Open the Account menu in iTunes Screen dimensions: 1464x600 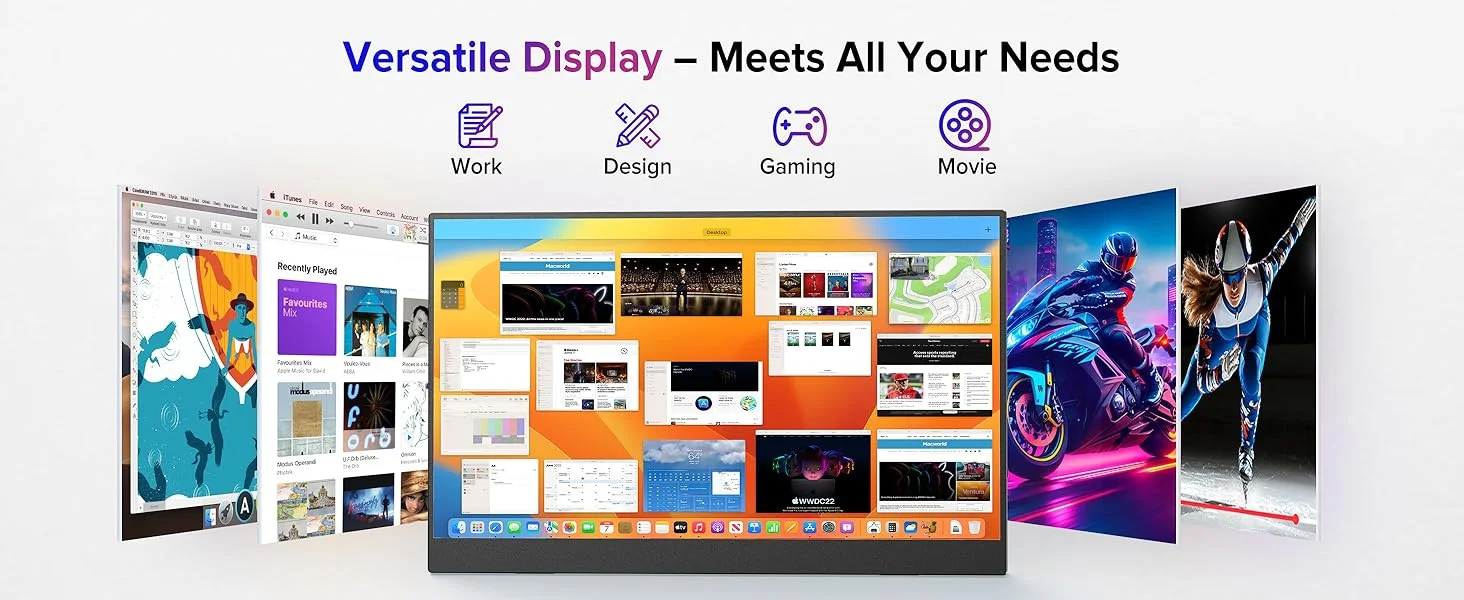point(409,217)
